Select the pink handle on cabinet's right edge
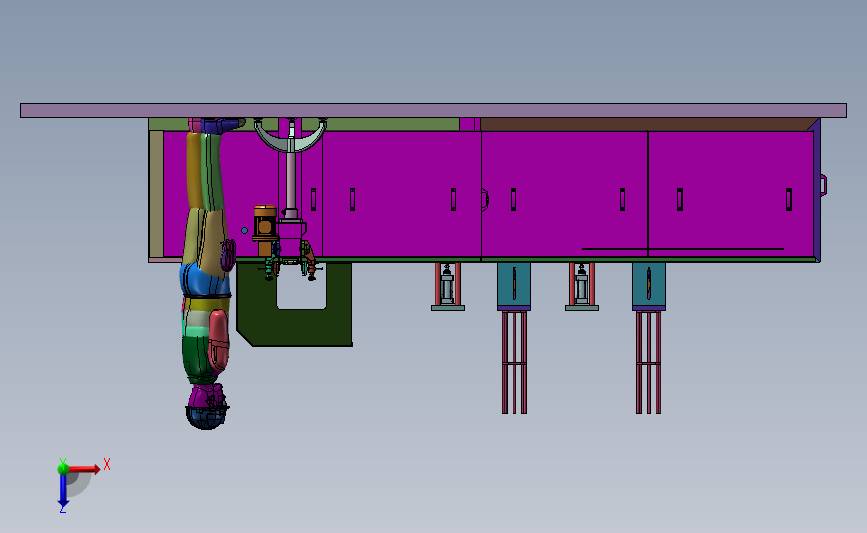This screenshot has width=867, height=533. pyautogui.click(x=823, y=185)
